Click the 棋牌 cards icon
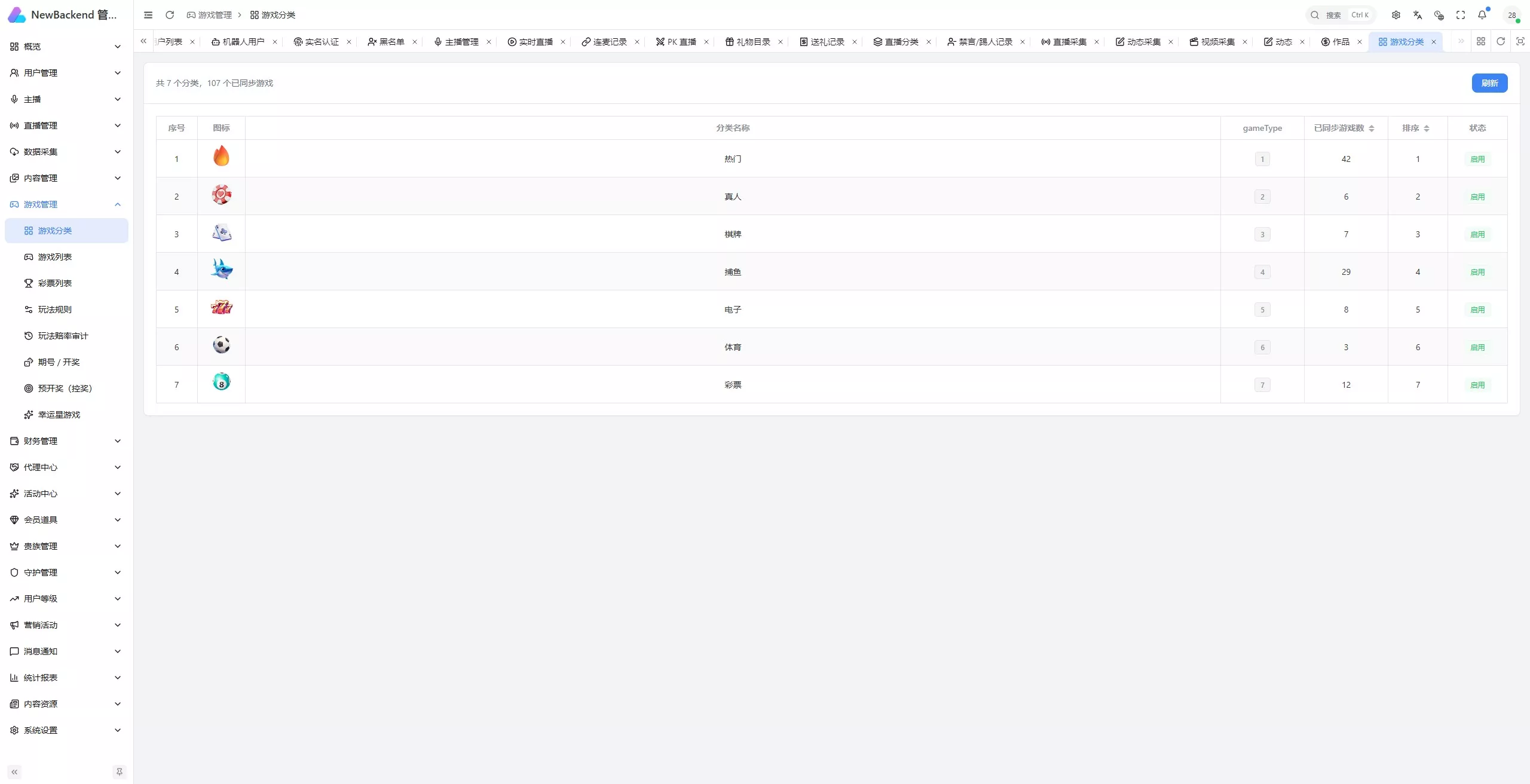This screenshot has width=1530, height=784. [221, 232]
